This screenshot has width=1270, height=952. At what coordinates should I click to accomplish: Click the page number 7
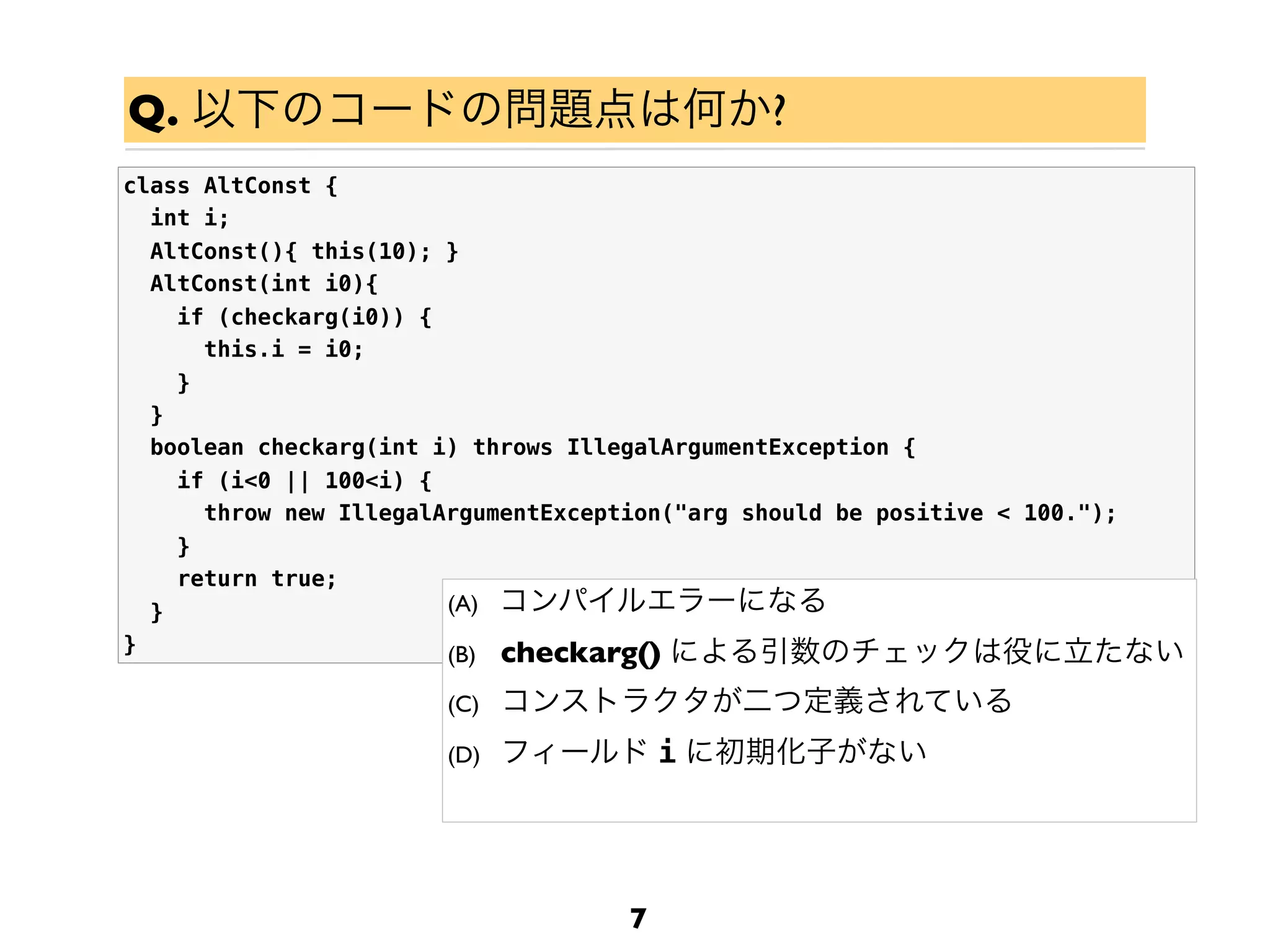638,918
